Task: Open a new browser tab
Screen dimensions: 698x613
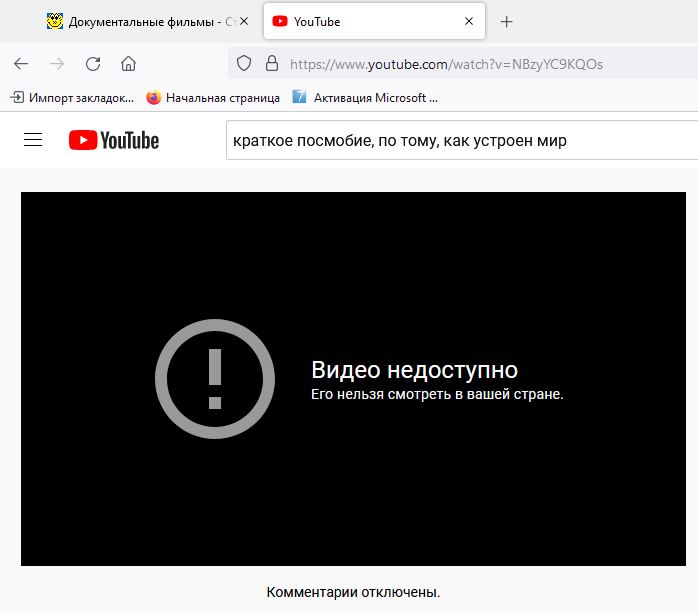Action: point(506,22)
